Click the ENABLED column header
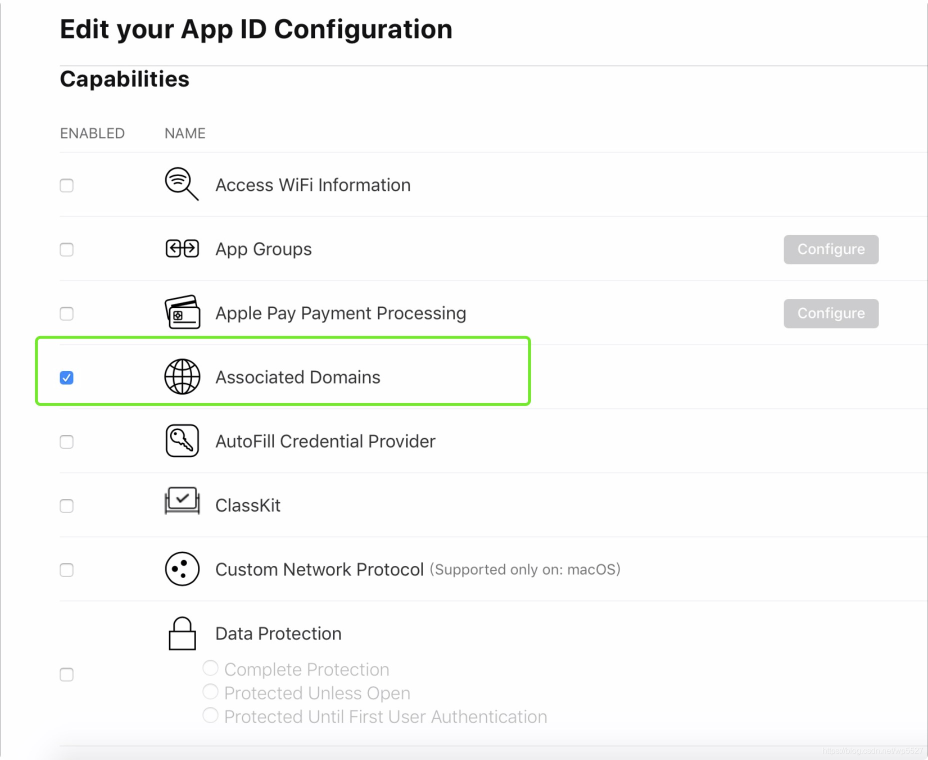 (x=92, y=133)
